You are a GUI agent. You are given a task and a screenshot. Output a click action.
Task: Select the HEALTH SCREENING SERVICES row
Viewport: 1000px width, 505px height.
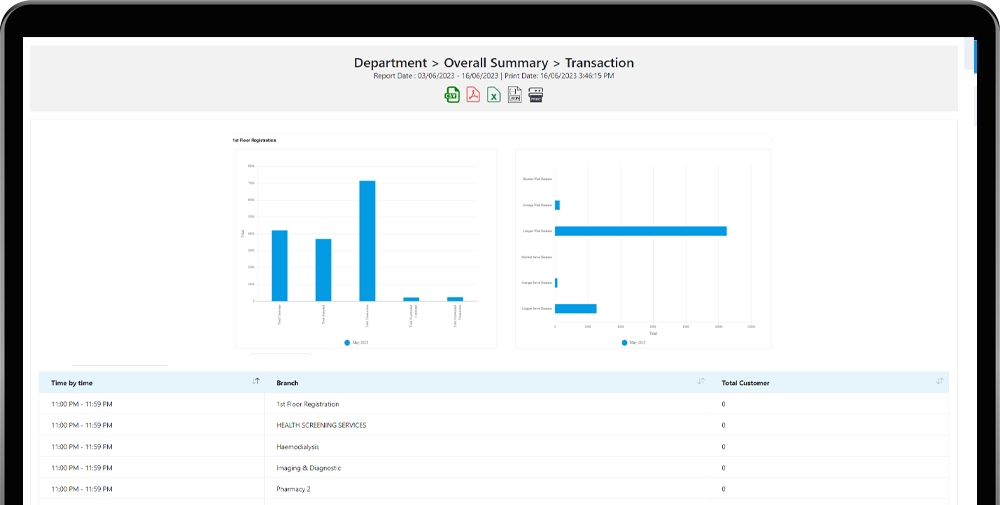tap(321, 425)
